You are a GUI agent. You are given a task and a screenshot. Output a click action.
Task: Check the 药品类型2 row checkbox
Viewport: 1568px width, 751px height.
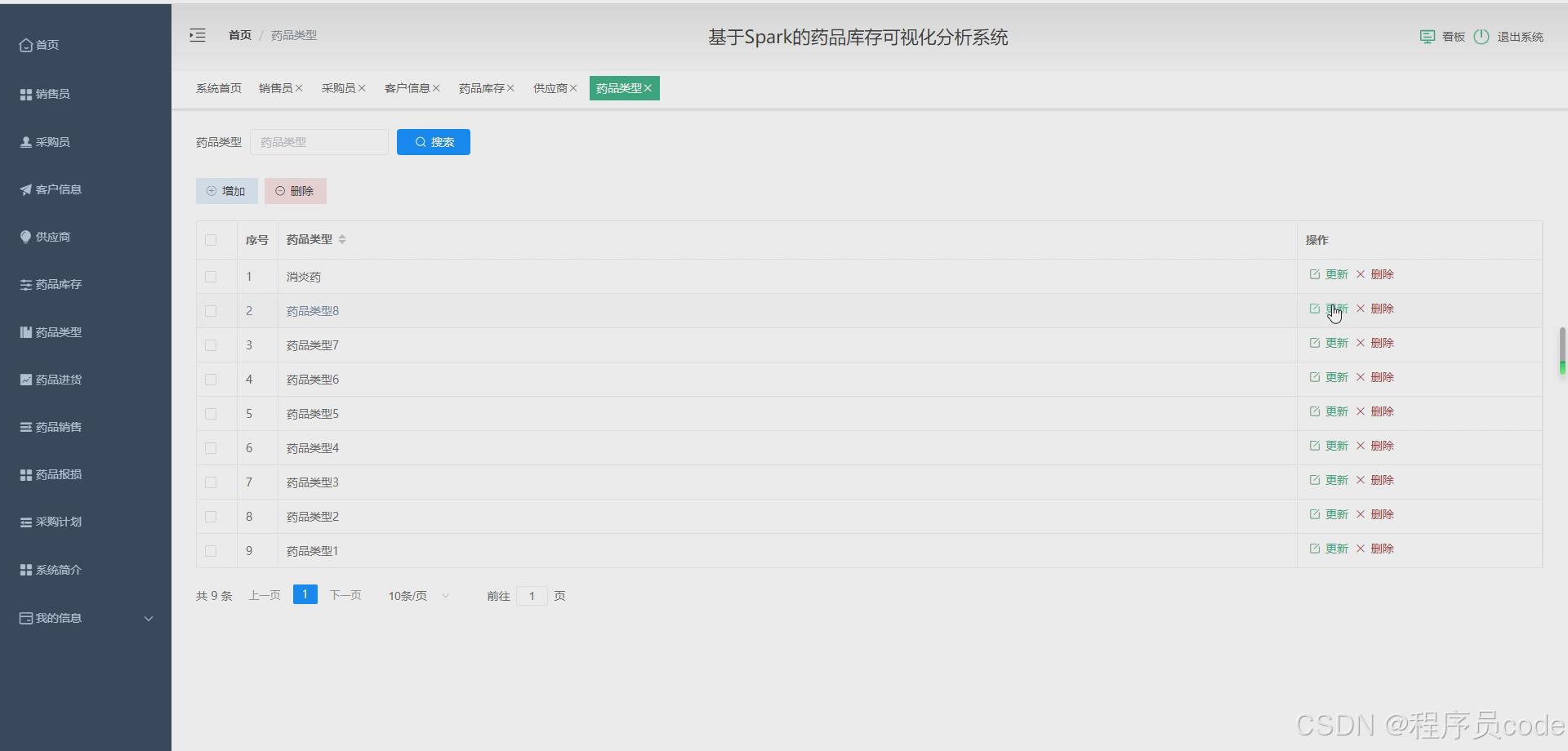(211, 517)
